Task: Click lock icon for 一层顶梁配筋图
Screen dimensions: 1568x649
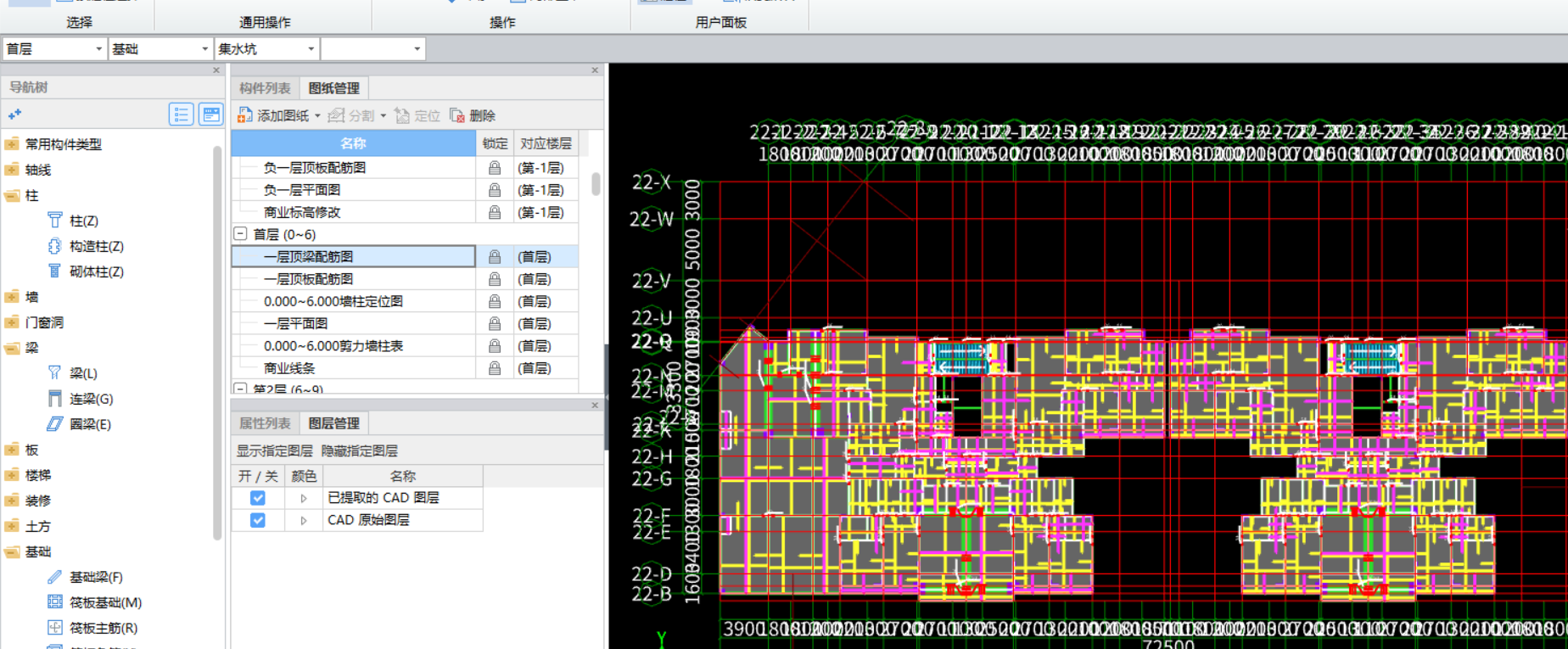Action: point(494,256)
